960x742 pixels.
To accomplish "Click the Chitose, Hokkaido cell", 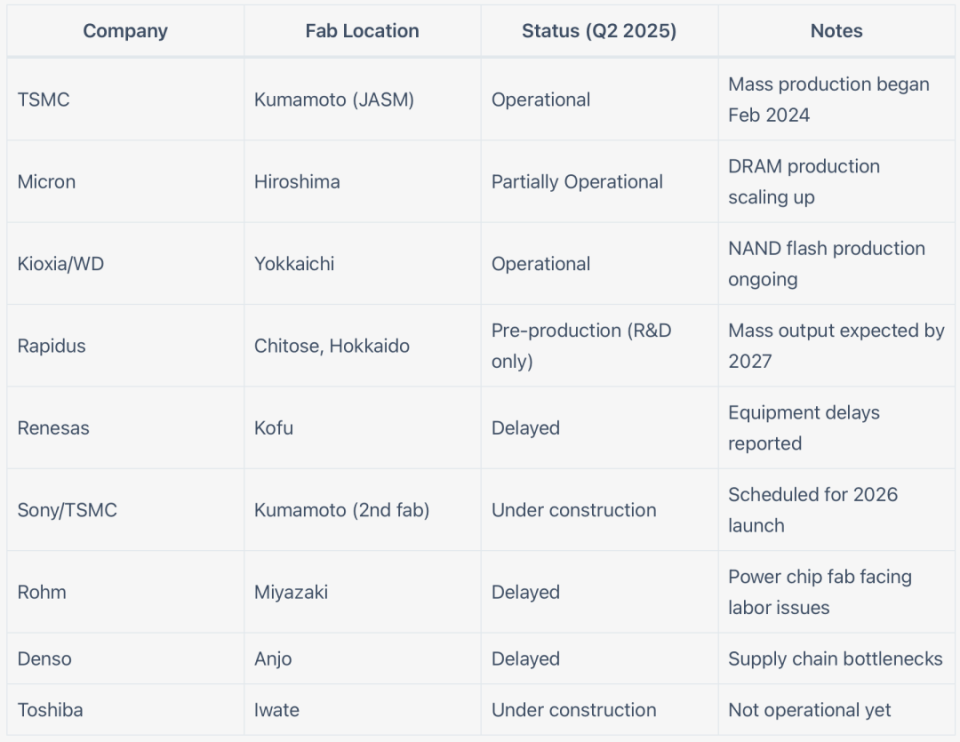I will (332, 345).
